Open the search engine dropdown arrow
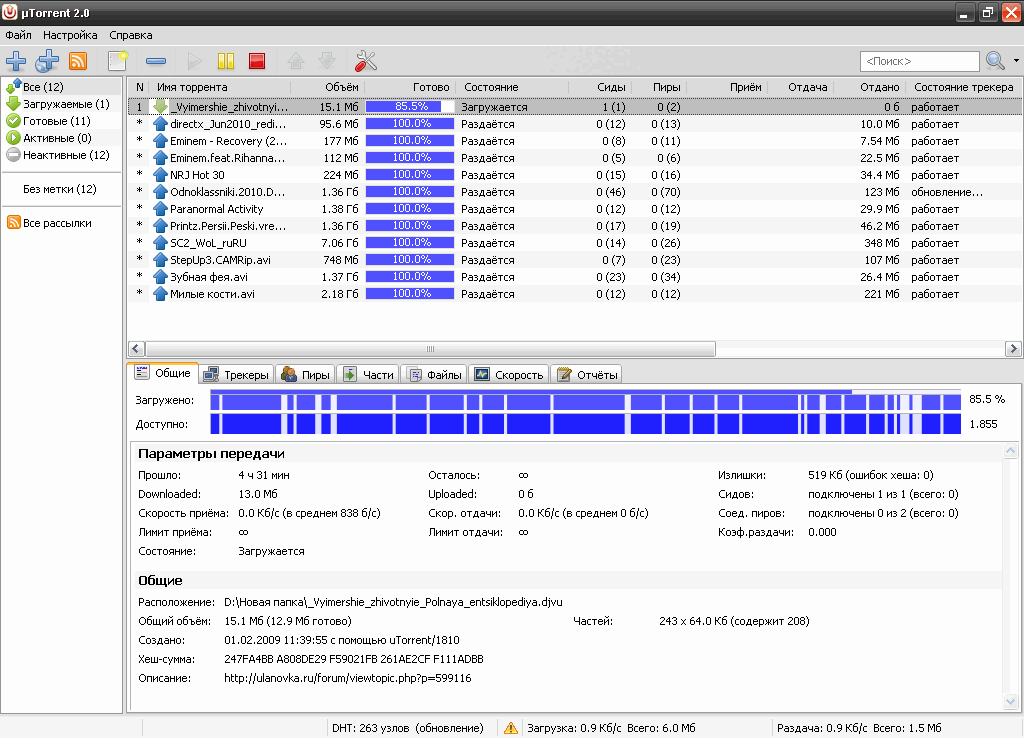 (1015, 61)
